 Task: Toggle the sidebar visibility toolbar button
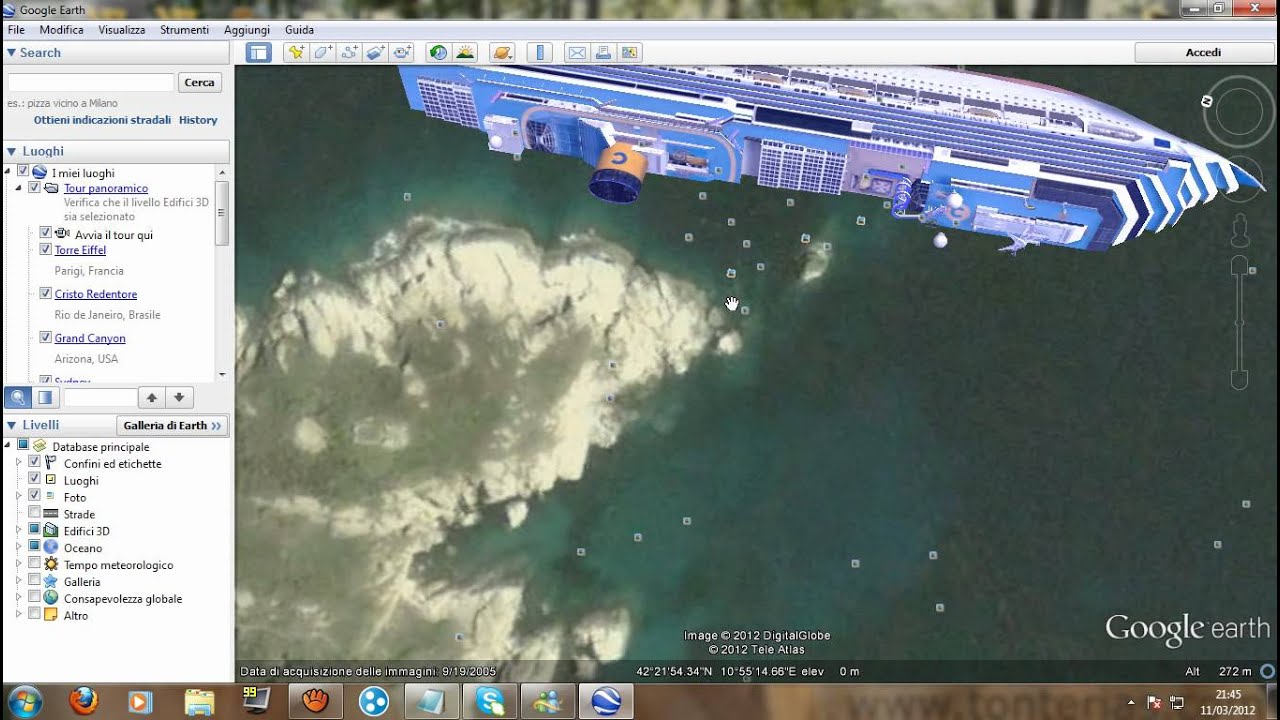coord(259,53)
